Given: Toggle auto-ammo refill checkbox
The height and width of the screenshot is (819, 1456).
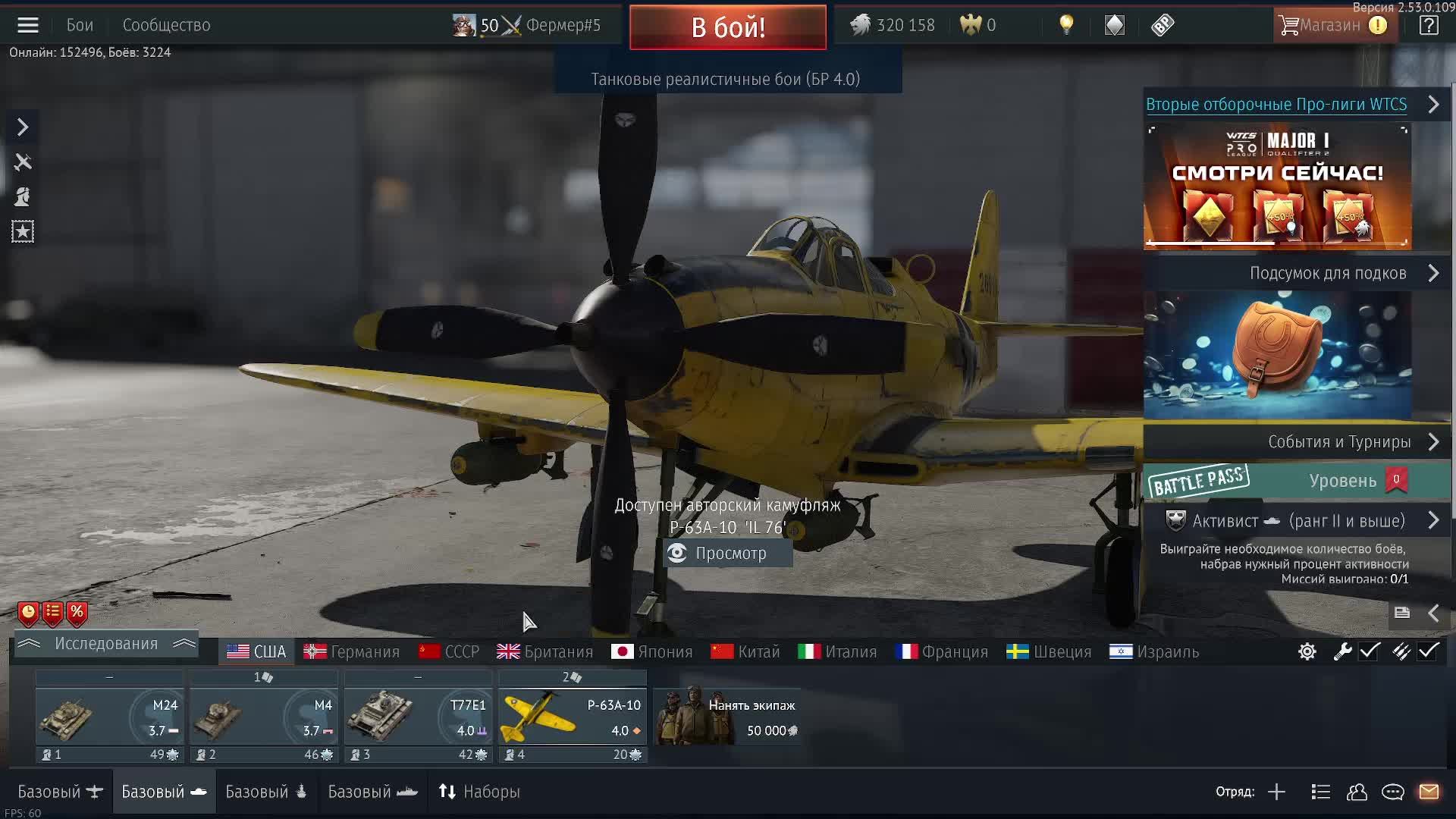Looking at the screenshot, I should tap(1428, 651).
